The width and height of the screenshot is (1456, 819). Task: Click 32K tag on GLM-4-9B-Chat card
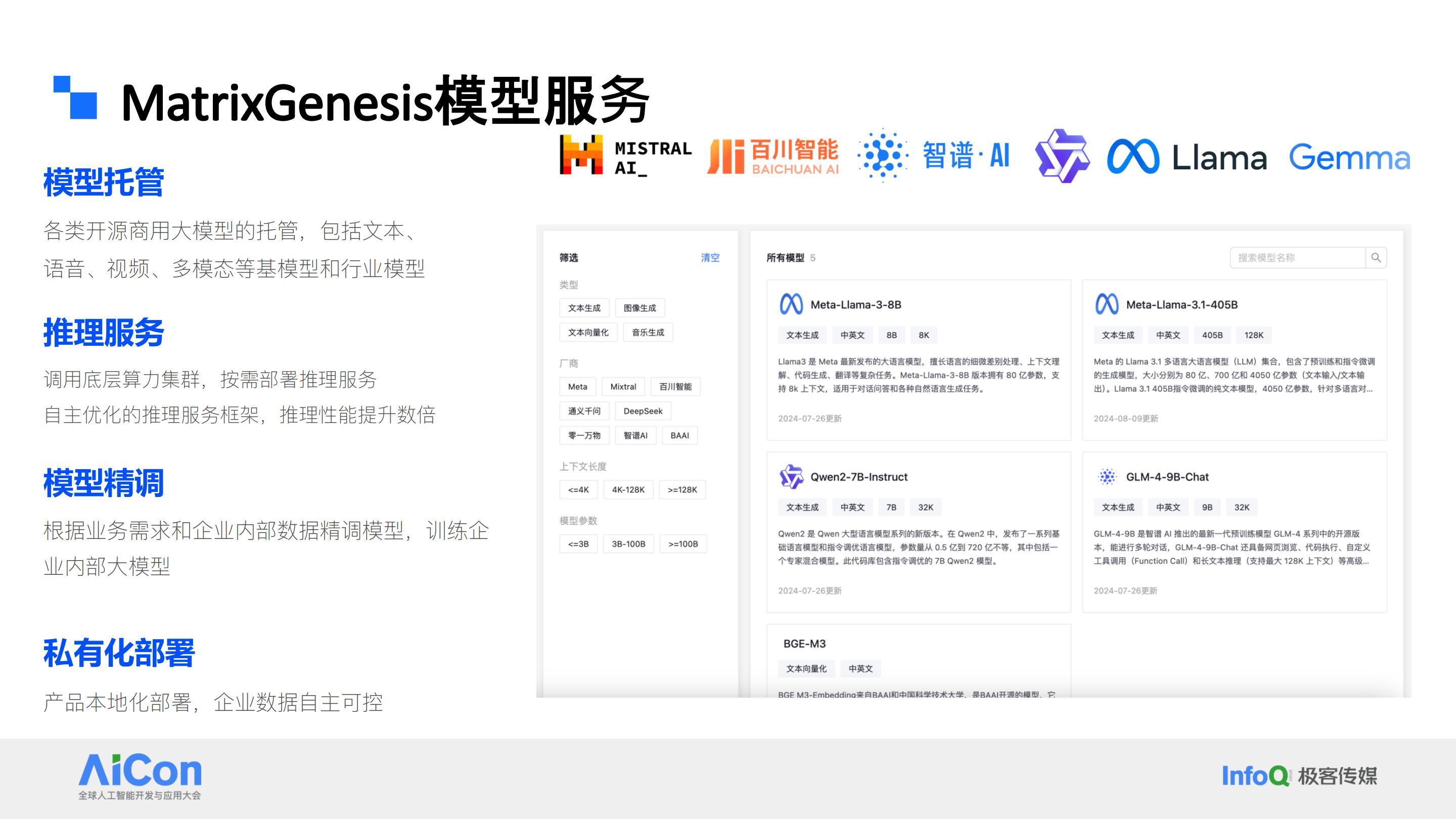[x=1241, y=508]
